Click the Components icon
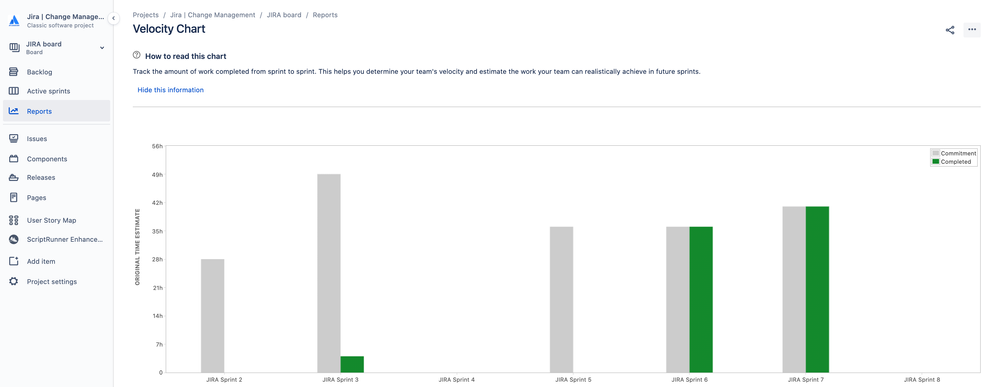998x387 pixels. 13,158
